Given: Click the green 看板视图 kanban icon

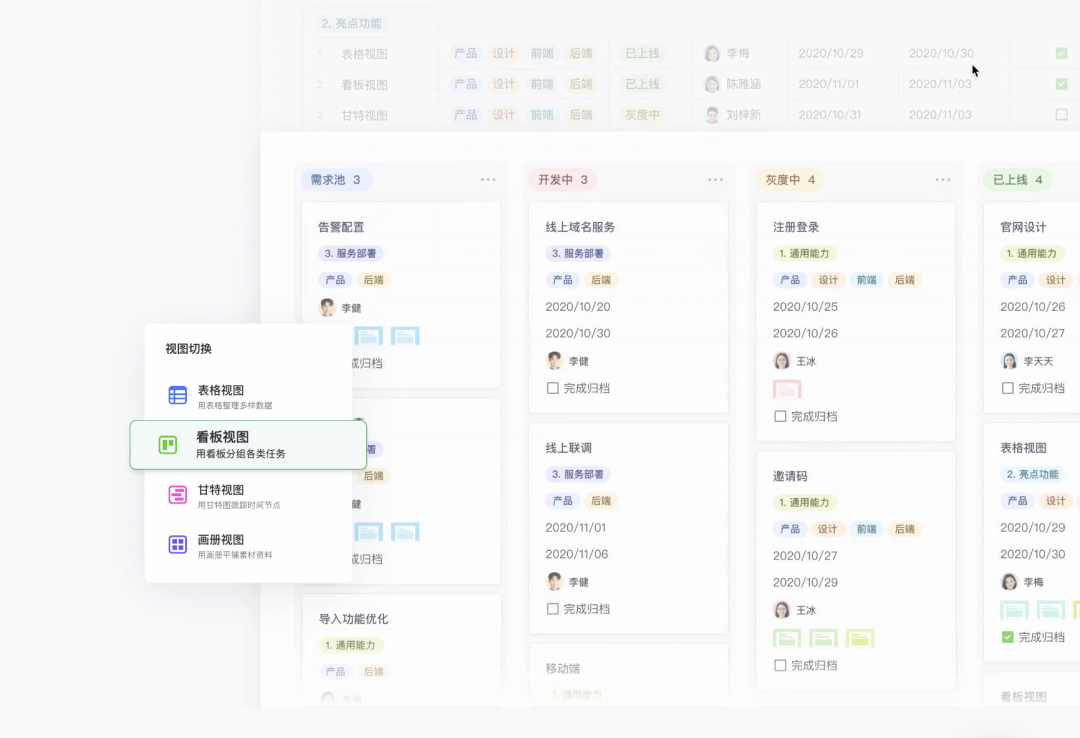Looking at the screenshot, I should (167, 444).
